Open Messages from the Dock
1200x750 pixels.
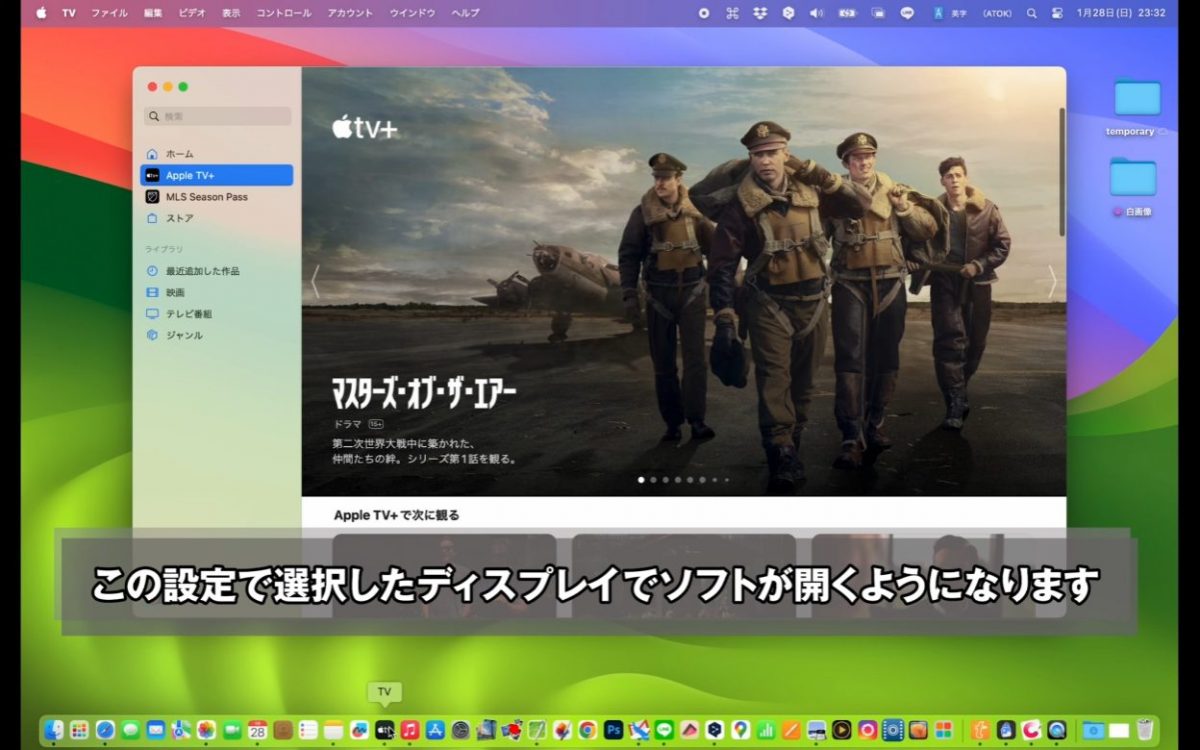[x=130, y=730]
